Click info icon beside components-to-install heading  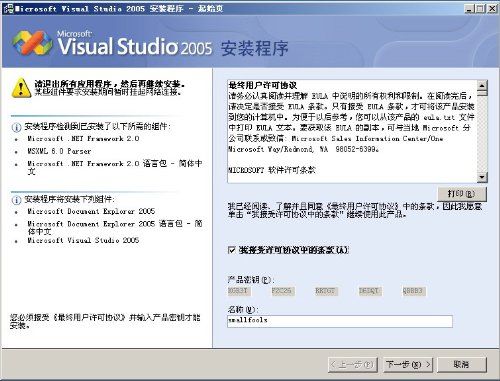pyautogui.click(x=16, y=200)
